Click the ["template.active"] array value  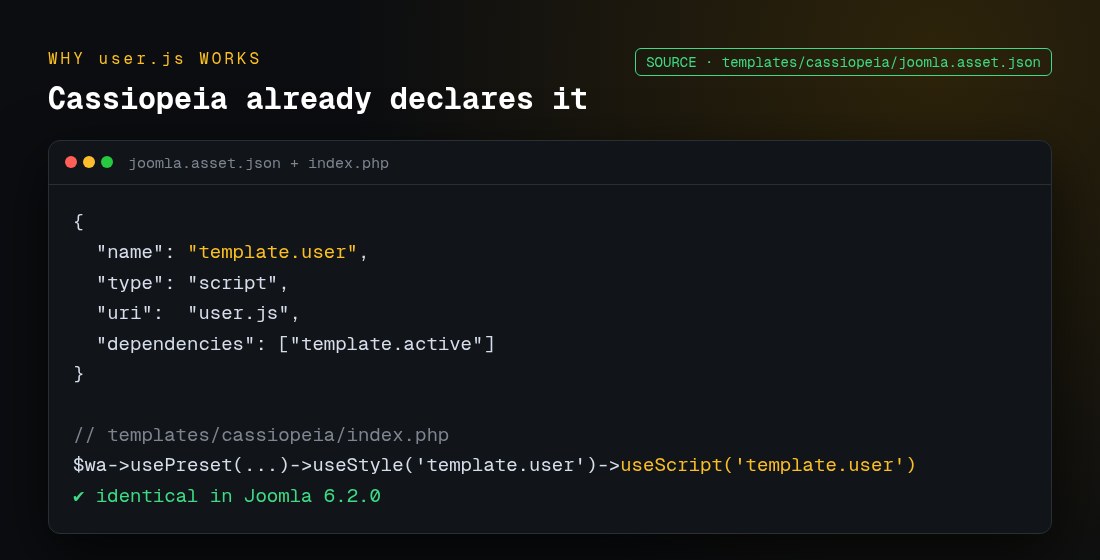point(387,344)
